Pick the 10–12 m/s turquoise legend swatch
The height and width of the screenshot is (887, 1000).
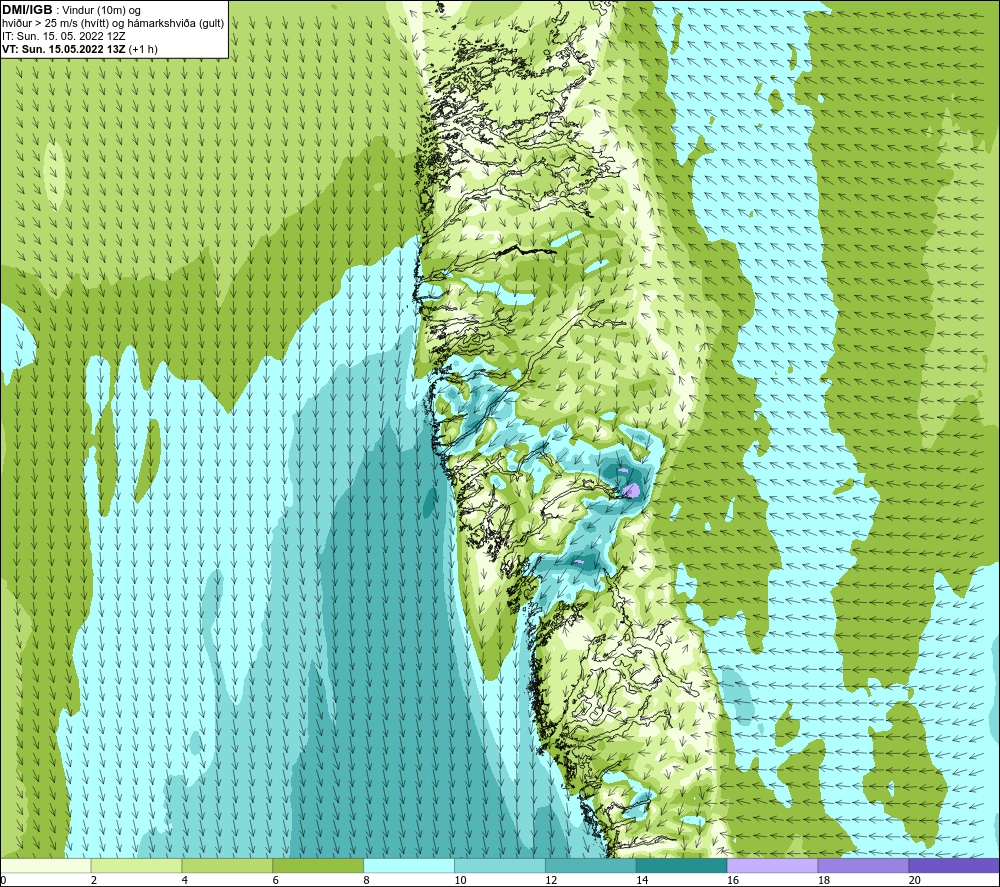500,865
